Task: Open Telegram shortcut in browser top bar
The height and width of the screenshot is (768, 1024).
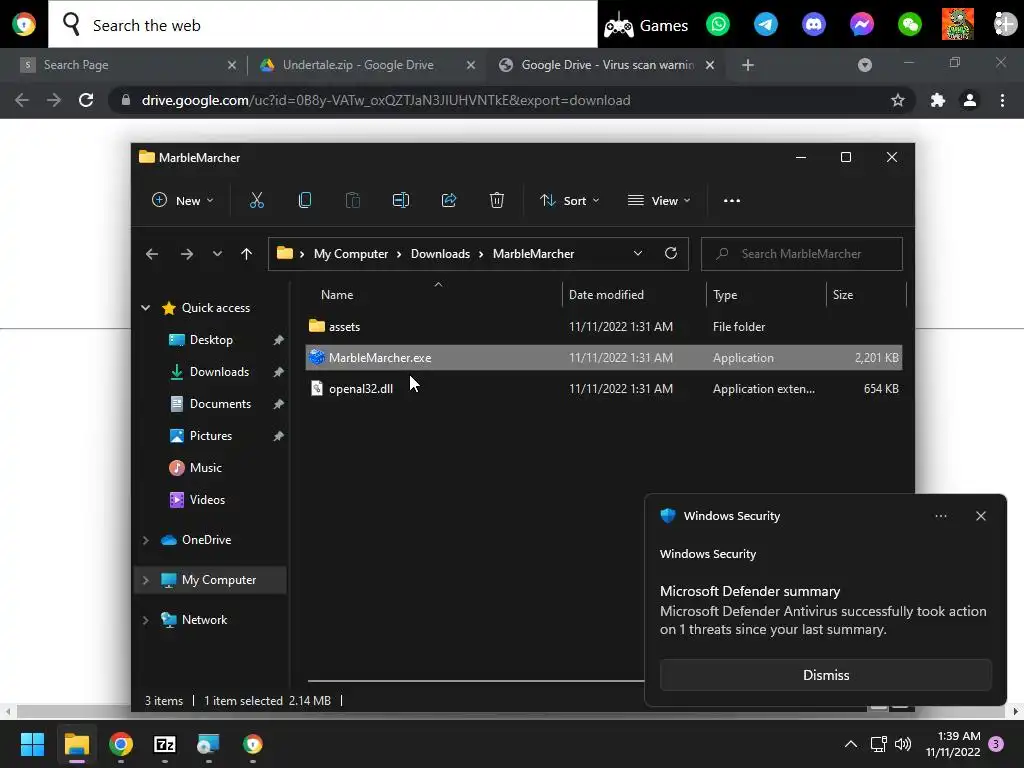Action: (765, 25)
